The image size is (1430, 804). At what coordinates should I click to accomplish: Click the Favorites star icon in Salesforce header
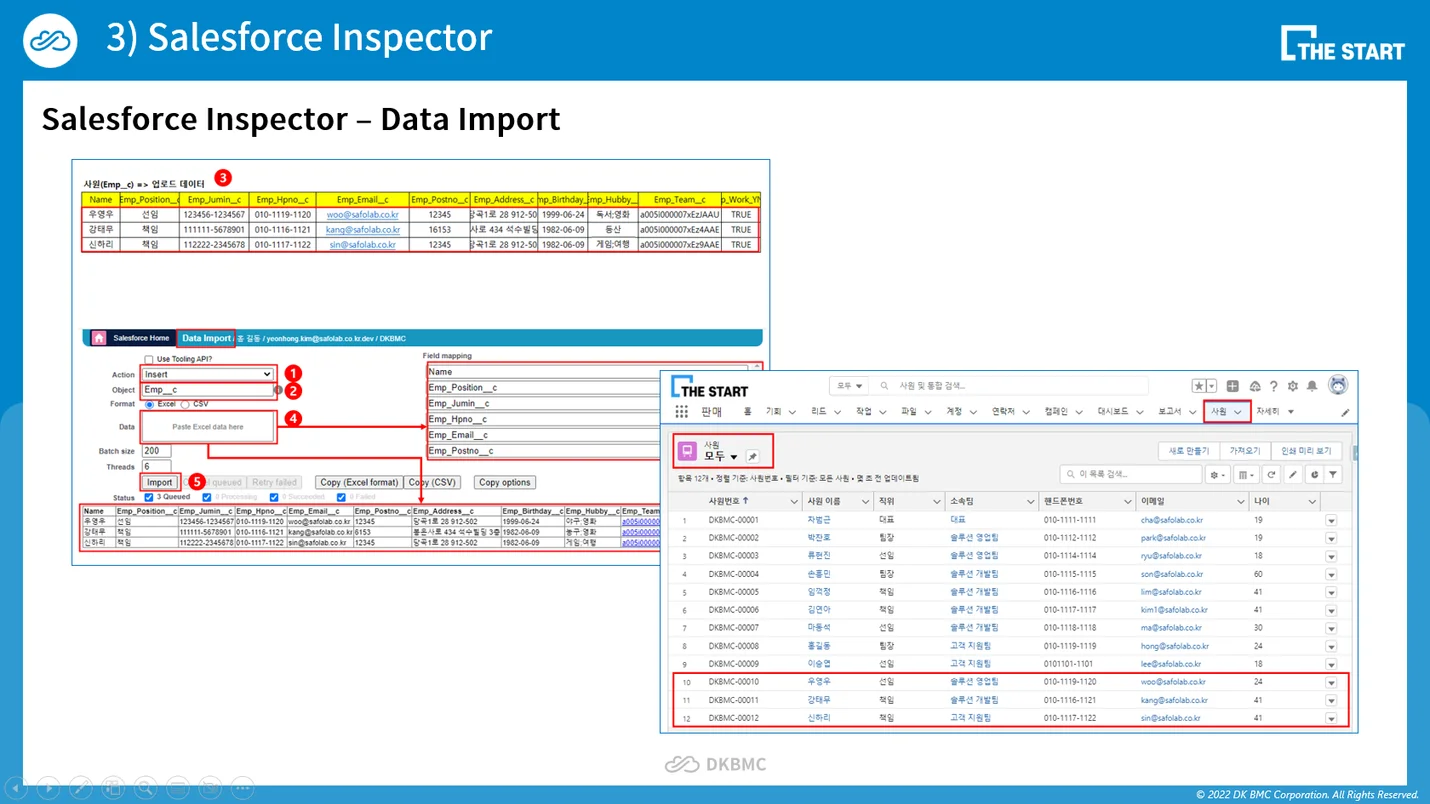1199,386
